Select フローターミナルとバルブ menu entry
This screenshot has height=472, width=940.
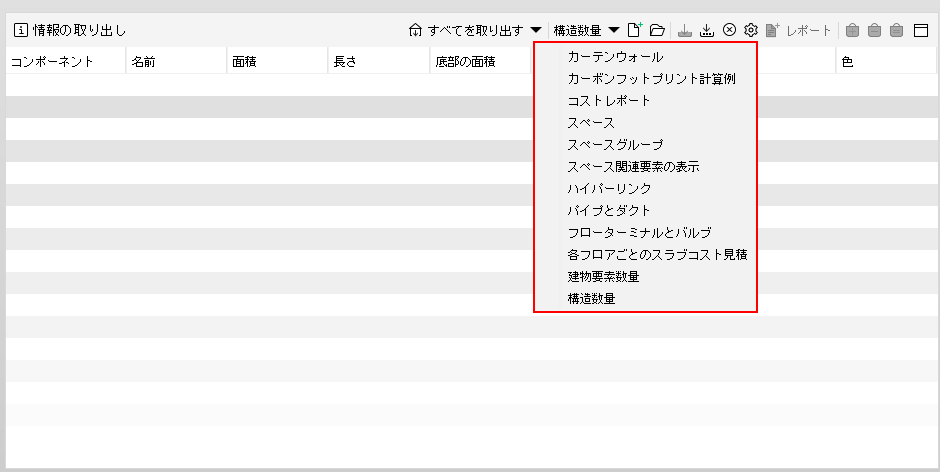pos(645,233)
